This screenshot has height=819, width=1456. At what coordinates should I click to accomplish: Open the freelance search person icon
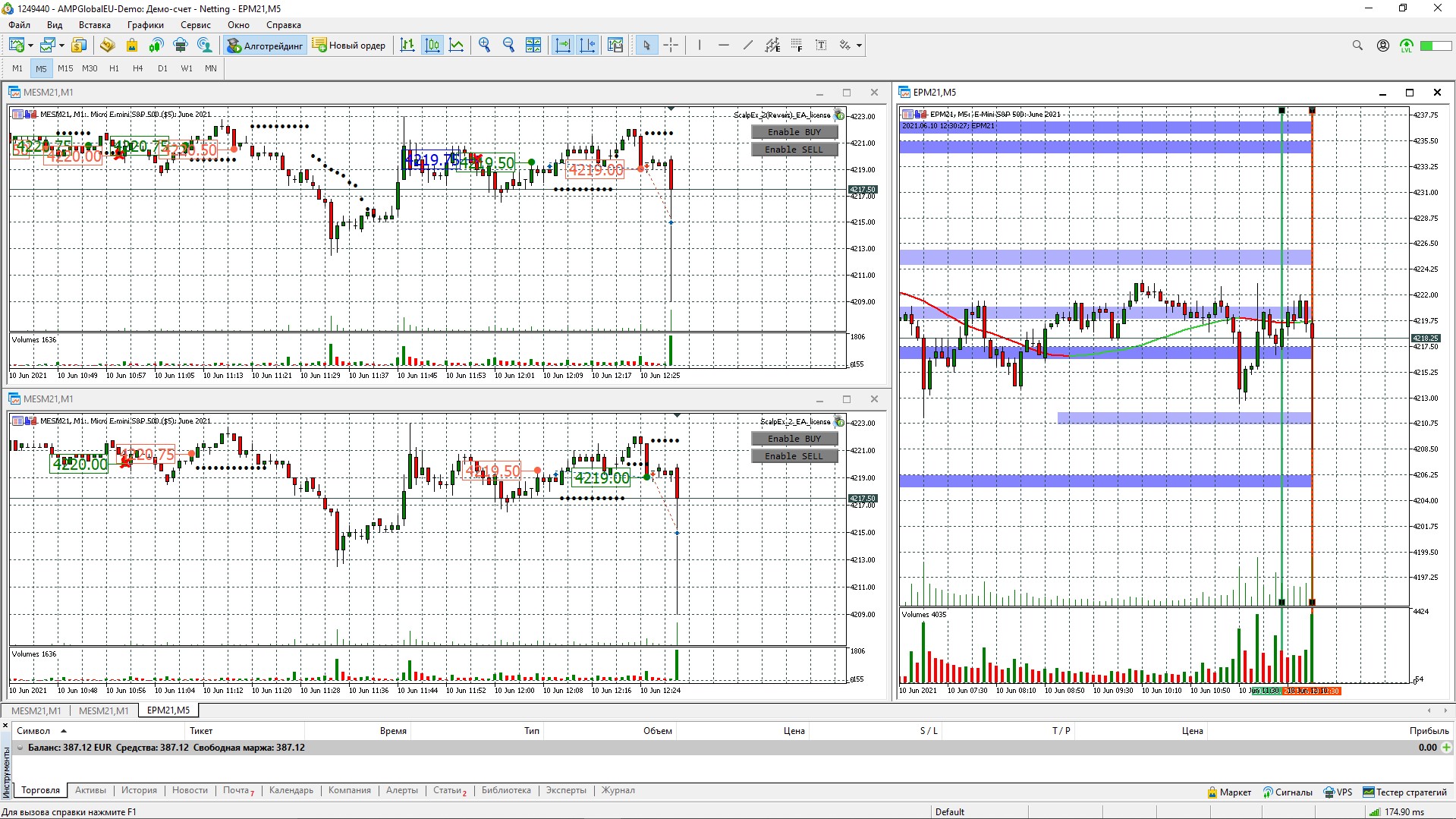point(205,46)
